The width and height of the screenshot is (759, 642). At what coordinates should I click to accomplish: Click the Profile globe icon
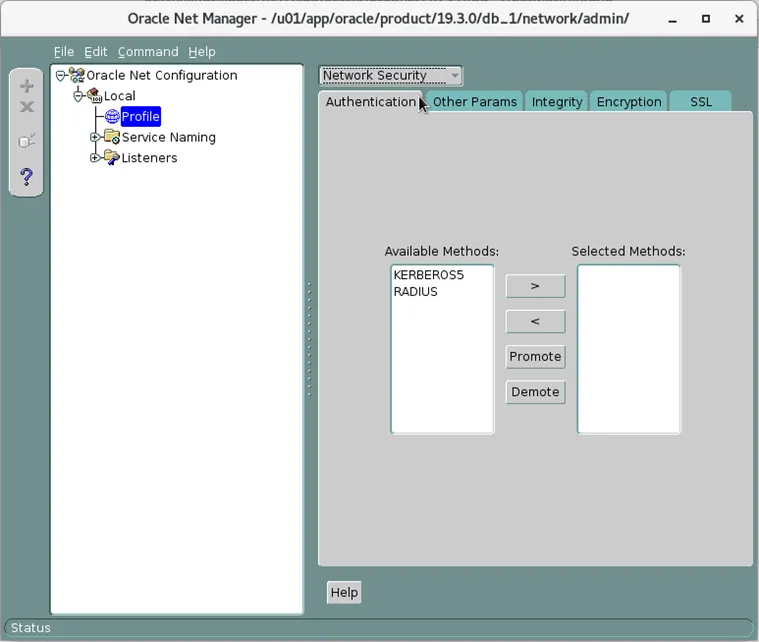click(x=112, y=116)
